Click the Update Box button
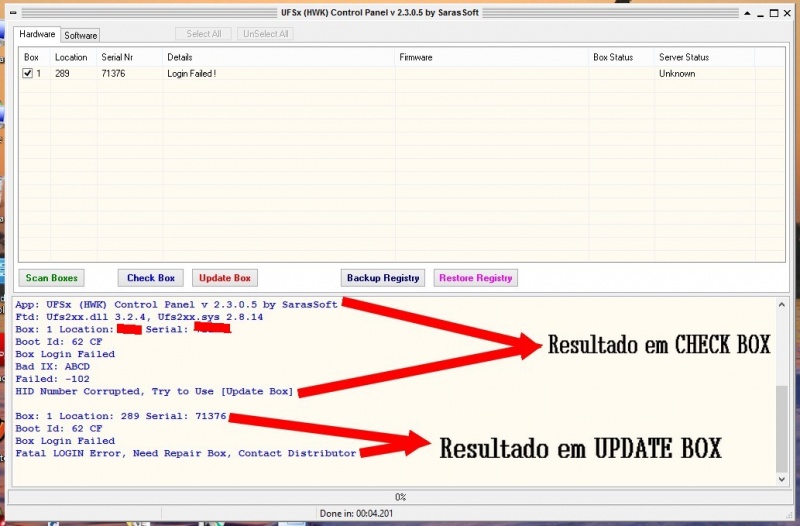 225,278
